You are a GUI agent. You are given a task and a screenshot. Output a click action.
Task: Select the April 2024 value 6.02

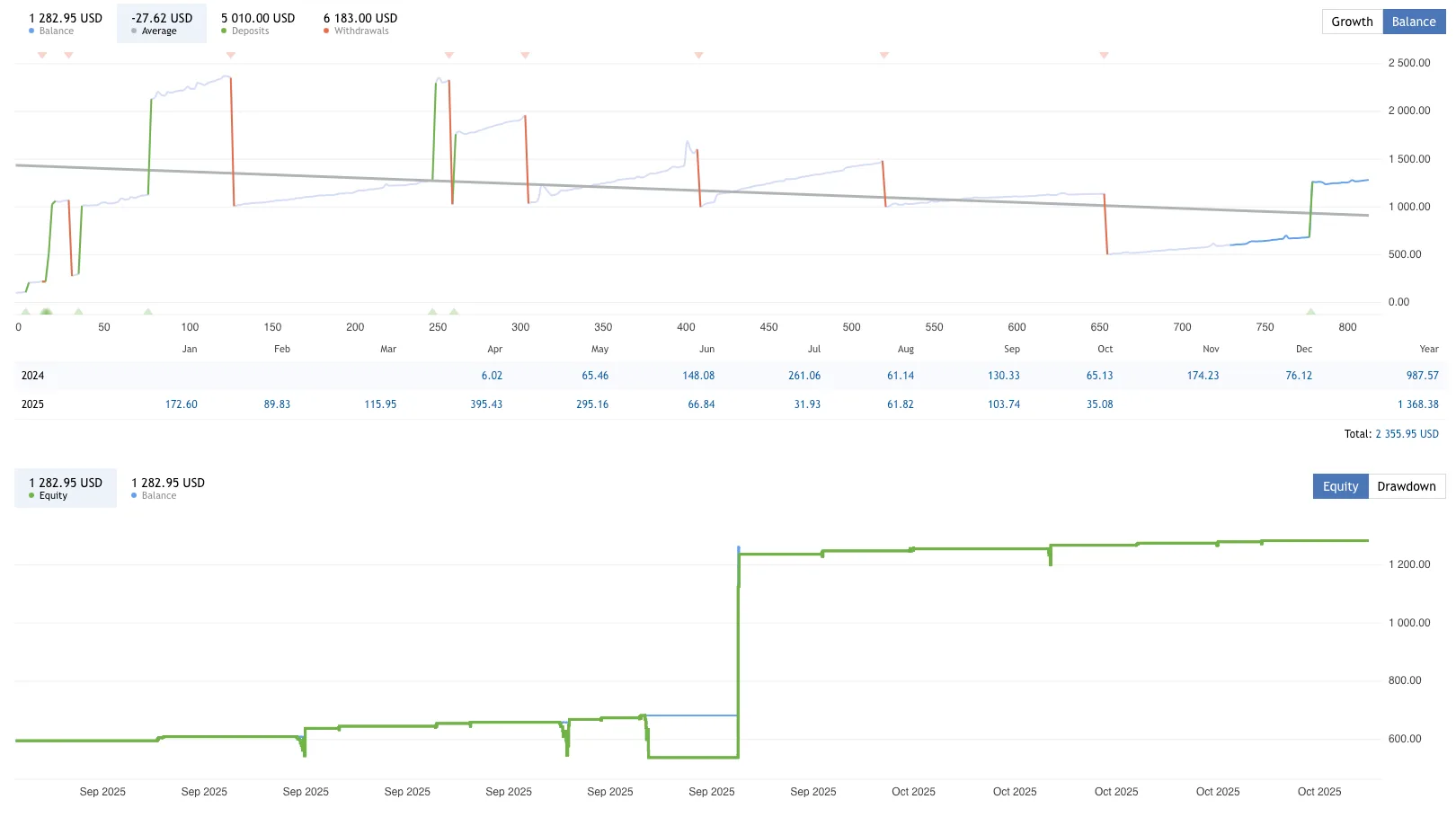coord(492,375)
